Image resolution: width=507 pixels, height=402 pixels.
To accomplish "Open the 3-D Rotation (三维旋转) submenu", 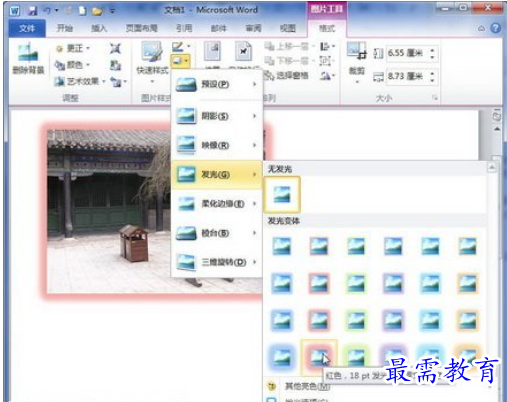I will coord(217,262).
